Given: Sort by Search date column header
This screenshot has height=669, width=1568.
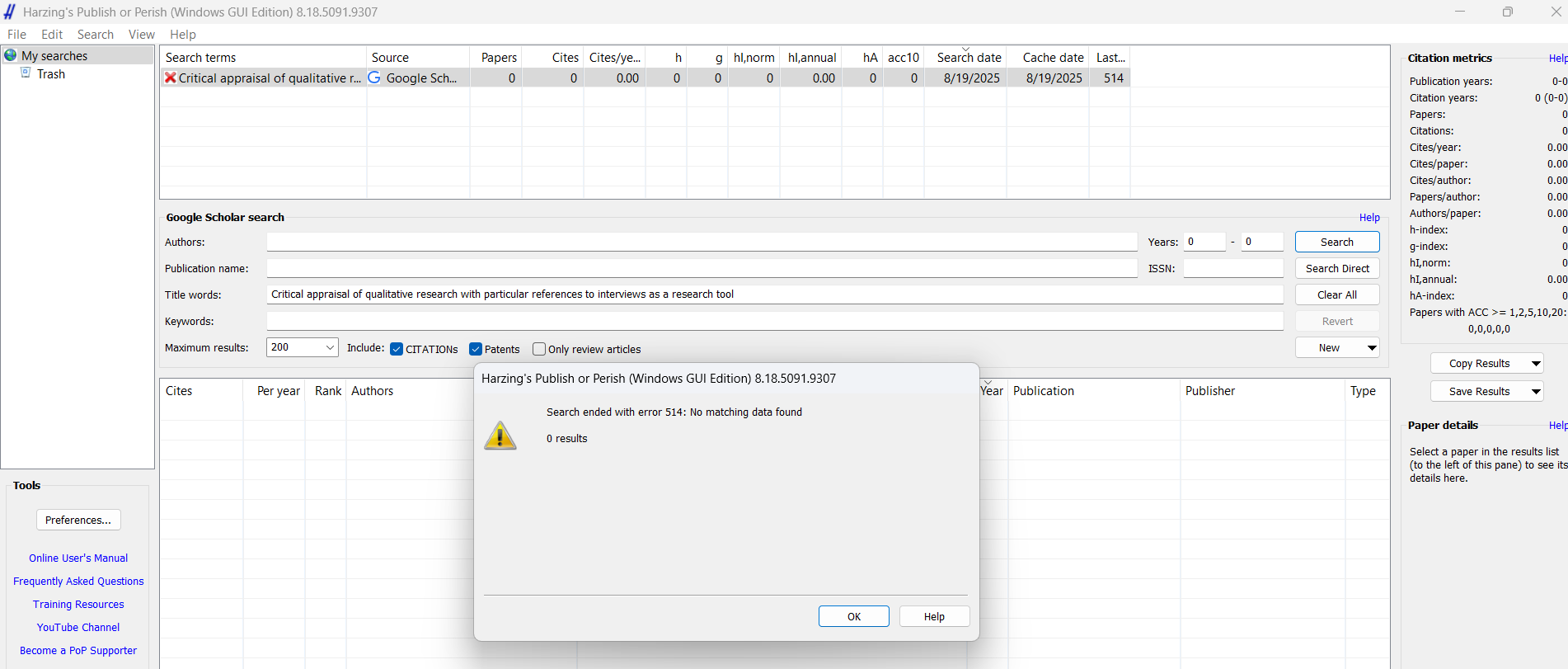Looking at the screenshot, I should [x=965, y=57].
